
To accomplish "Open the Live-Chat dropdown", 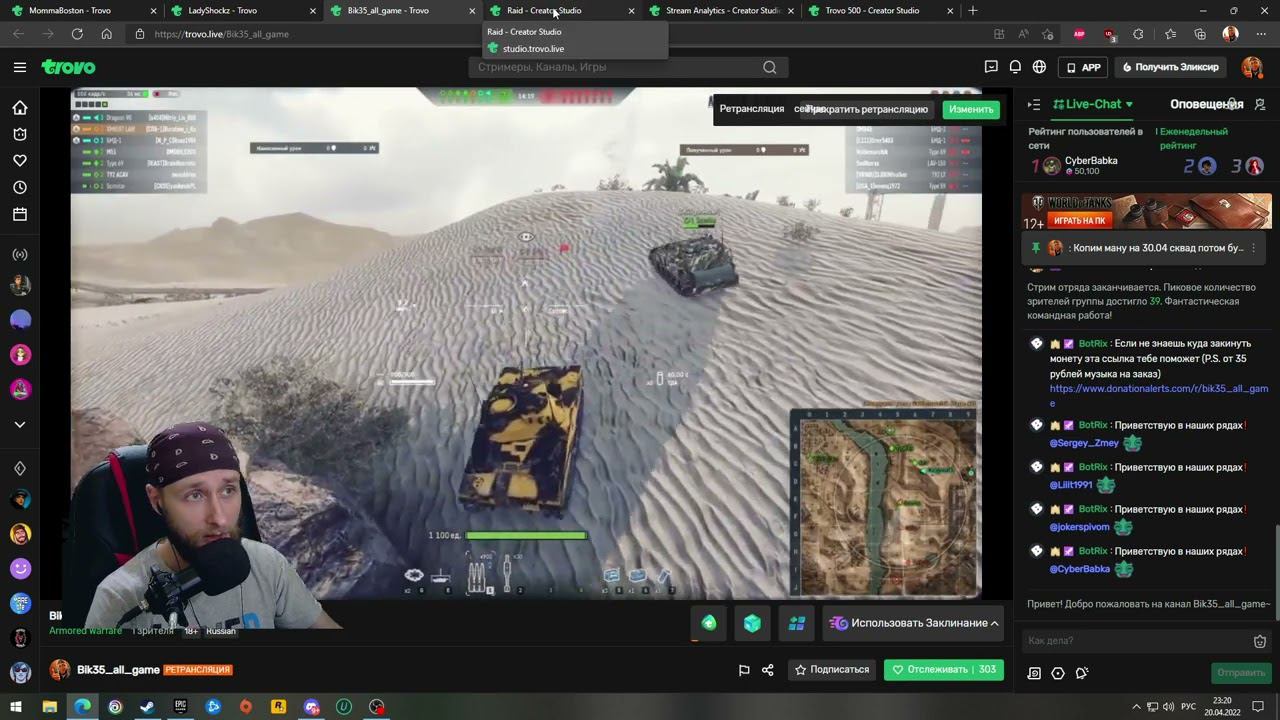I will (x=1093, y=104).
